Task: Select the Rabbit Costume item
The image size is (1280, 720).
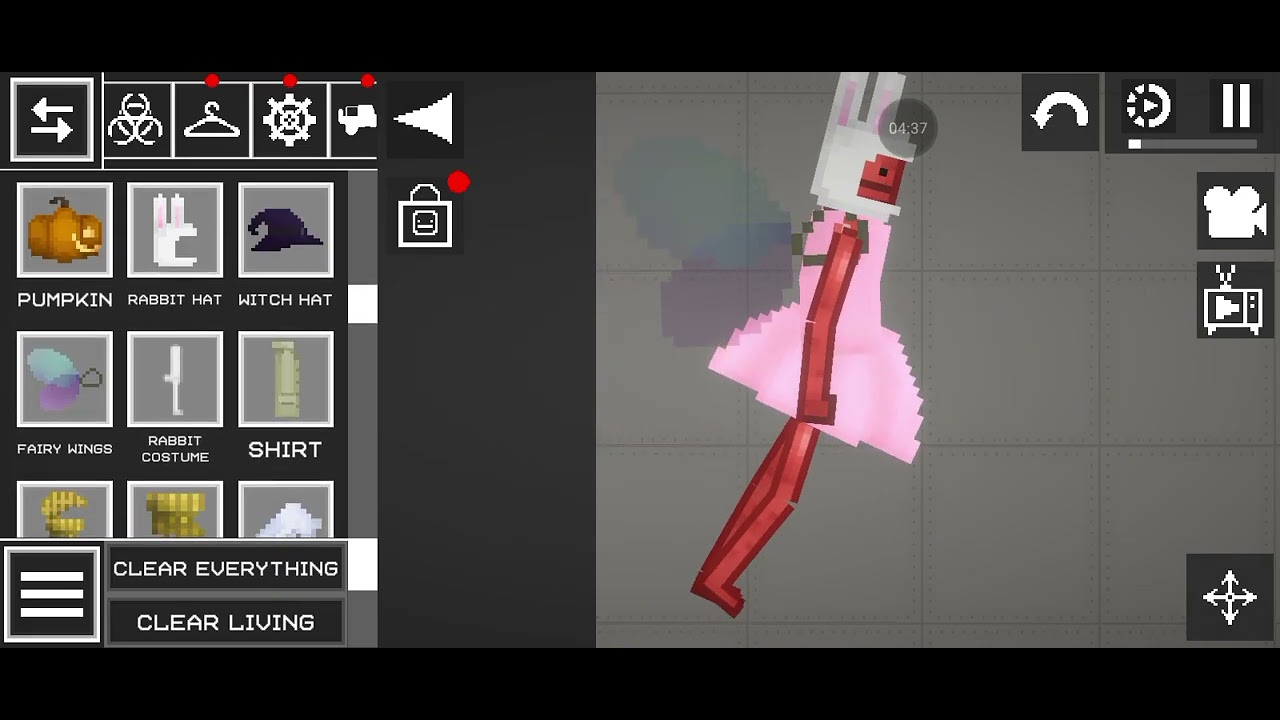Action: (175, 379)
